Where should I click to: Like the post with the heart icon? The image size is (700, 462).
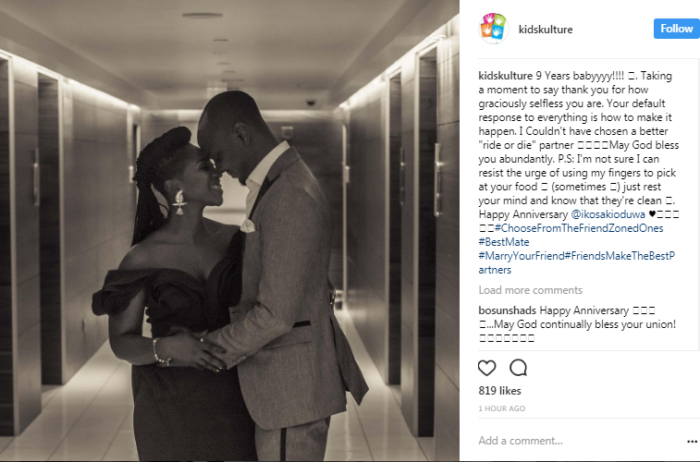tap(487, 368)
